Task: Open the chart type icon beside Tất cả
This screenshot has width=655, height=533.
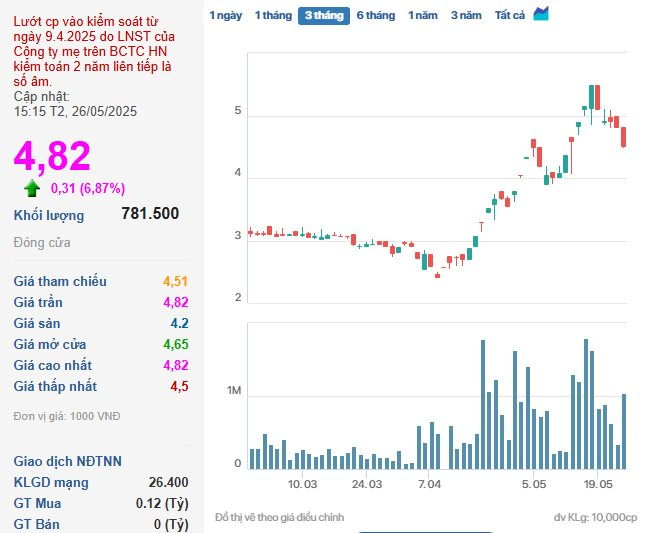Action: coord(541,14)
